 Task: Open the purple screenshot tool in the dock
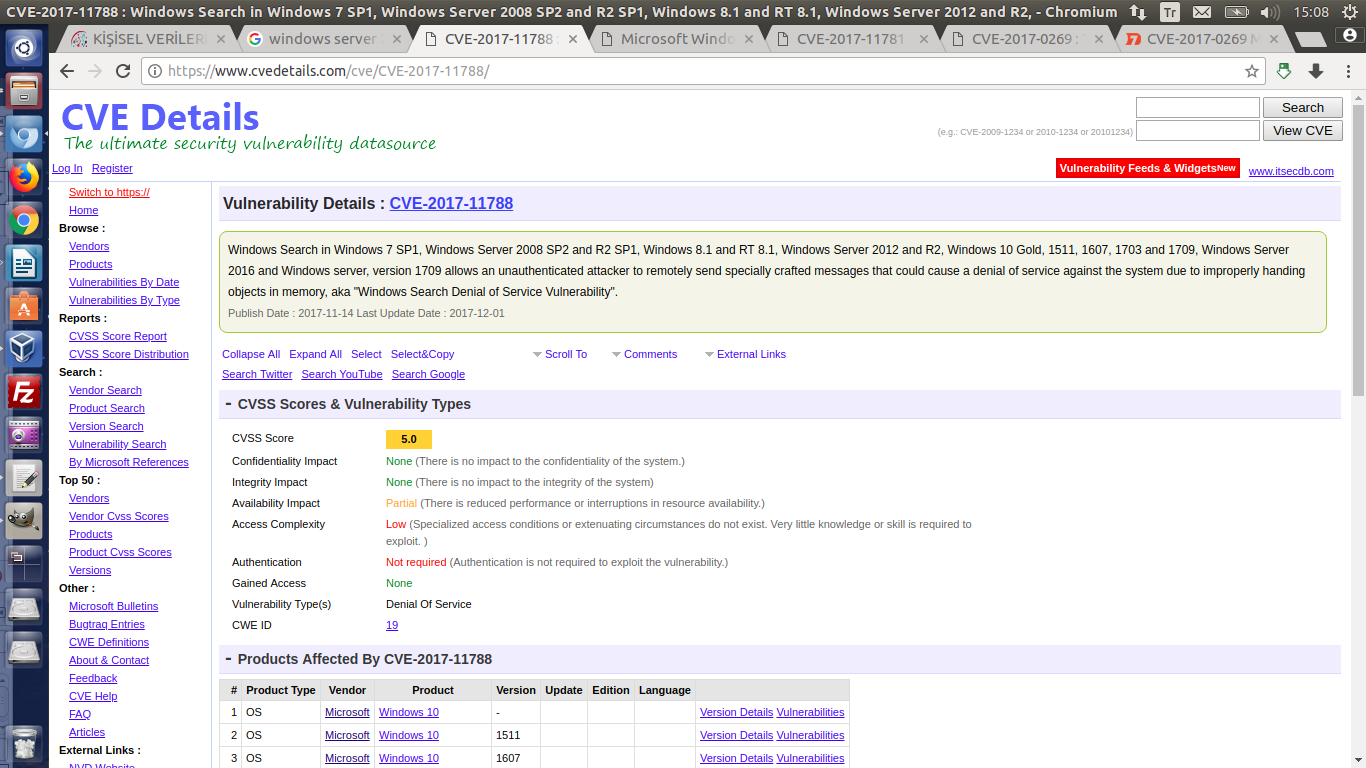24,436
